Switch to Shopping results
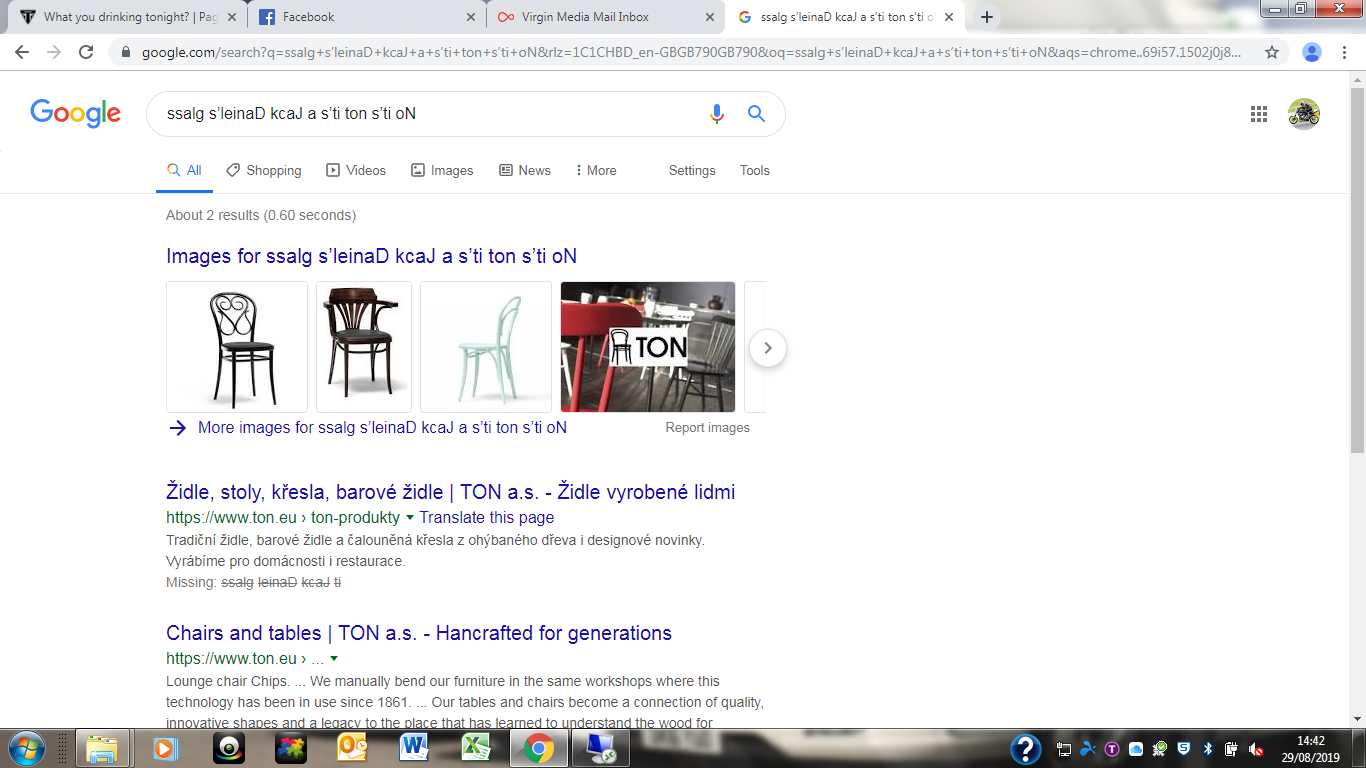Screen dimensions: 1366x768 click(x=264, y=170)
